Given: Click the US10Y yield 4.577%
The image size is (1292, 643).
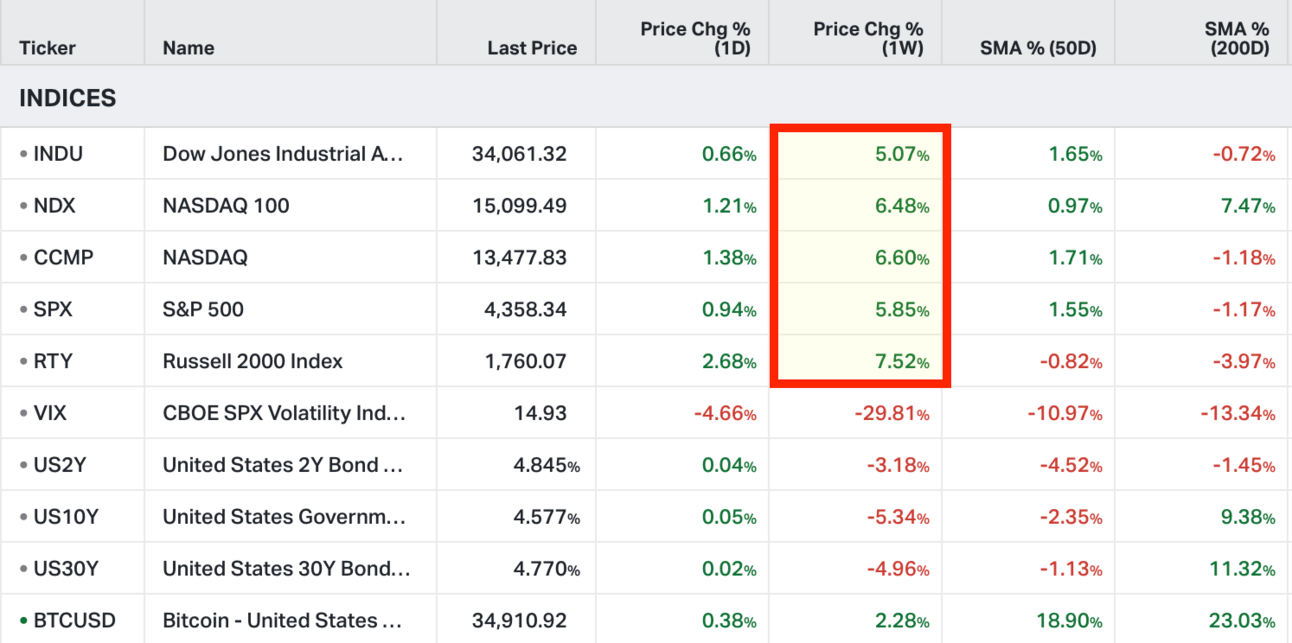Looking at the screenshot, I should (x=548, y=517).
